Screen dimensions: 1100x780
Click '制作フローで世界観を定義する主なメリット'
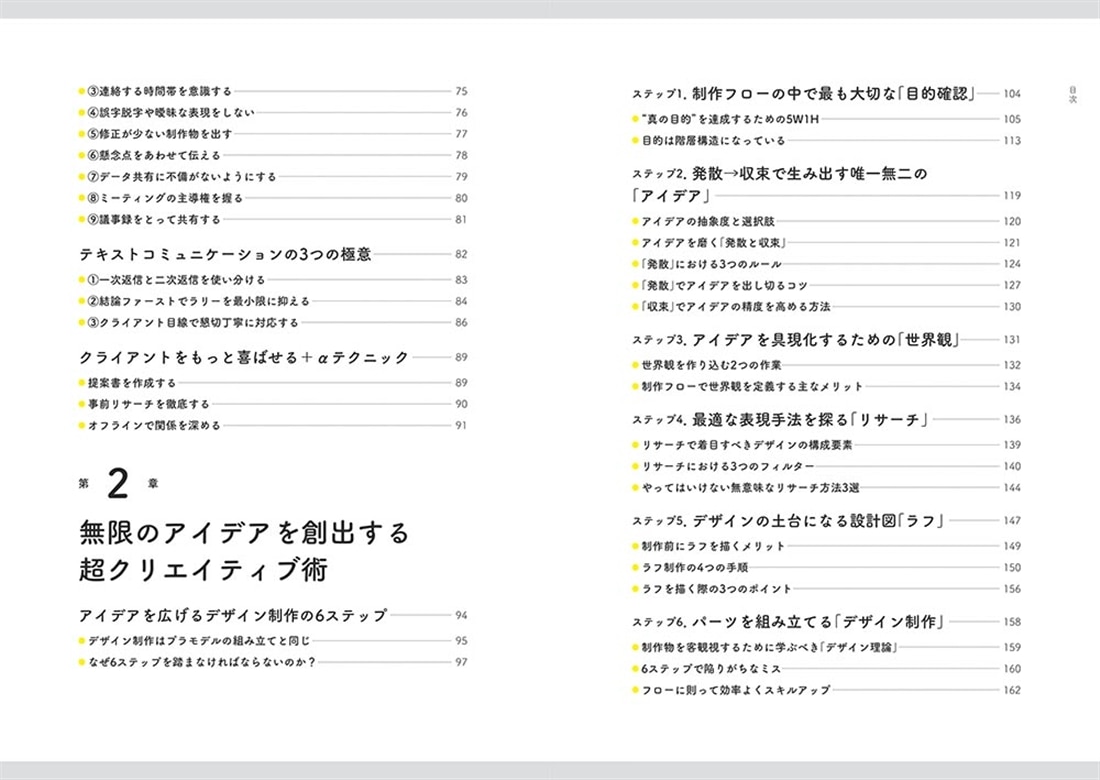(752, 386)
